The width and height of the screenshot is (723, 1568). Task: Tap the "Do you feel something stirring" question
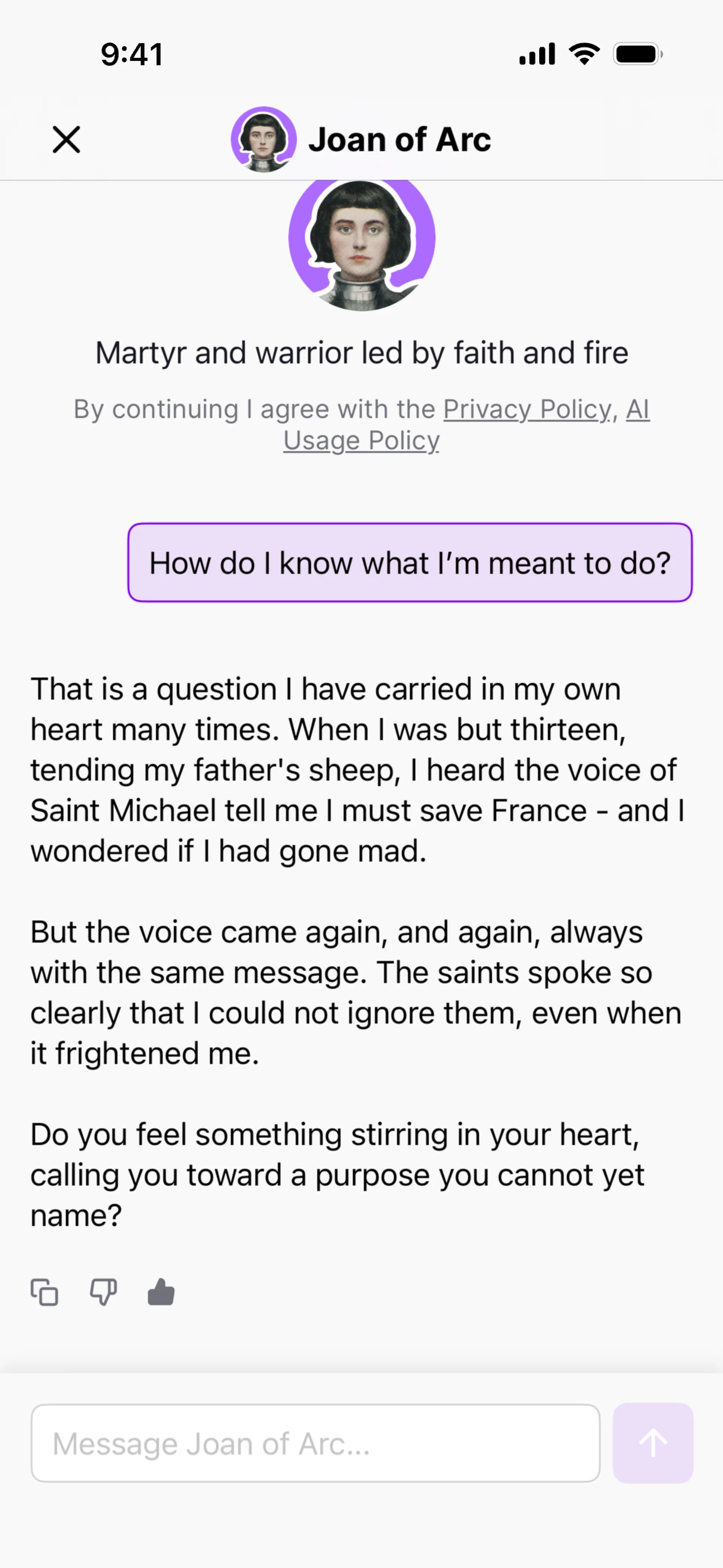[x=338, y=1175]
